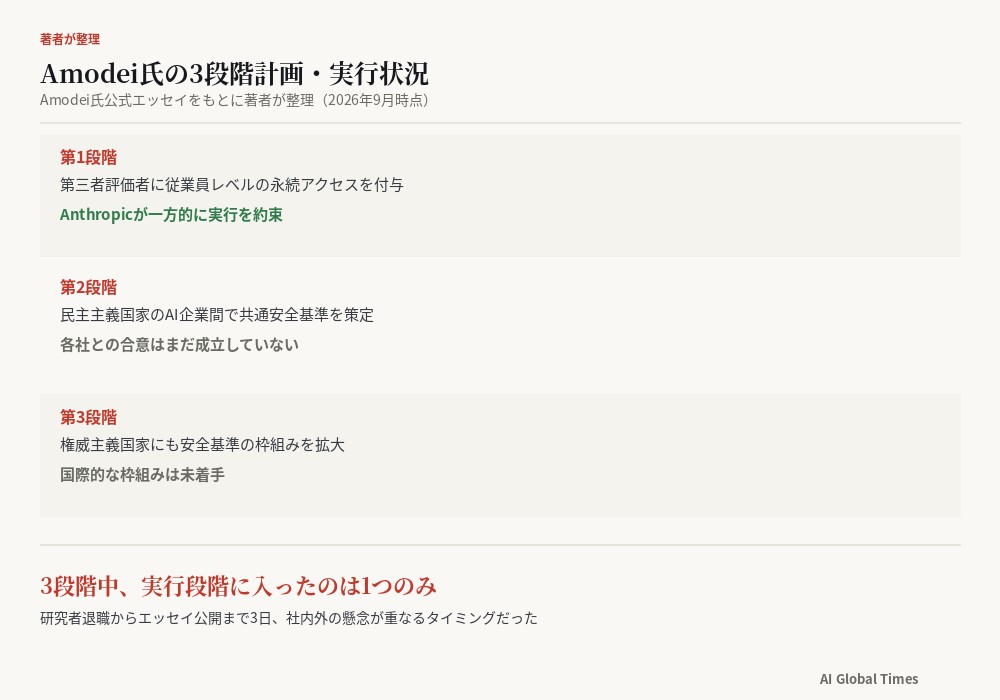Click the '第1段階' heading
Screen dimensions: 1000x700
(88, 157)
